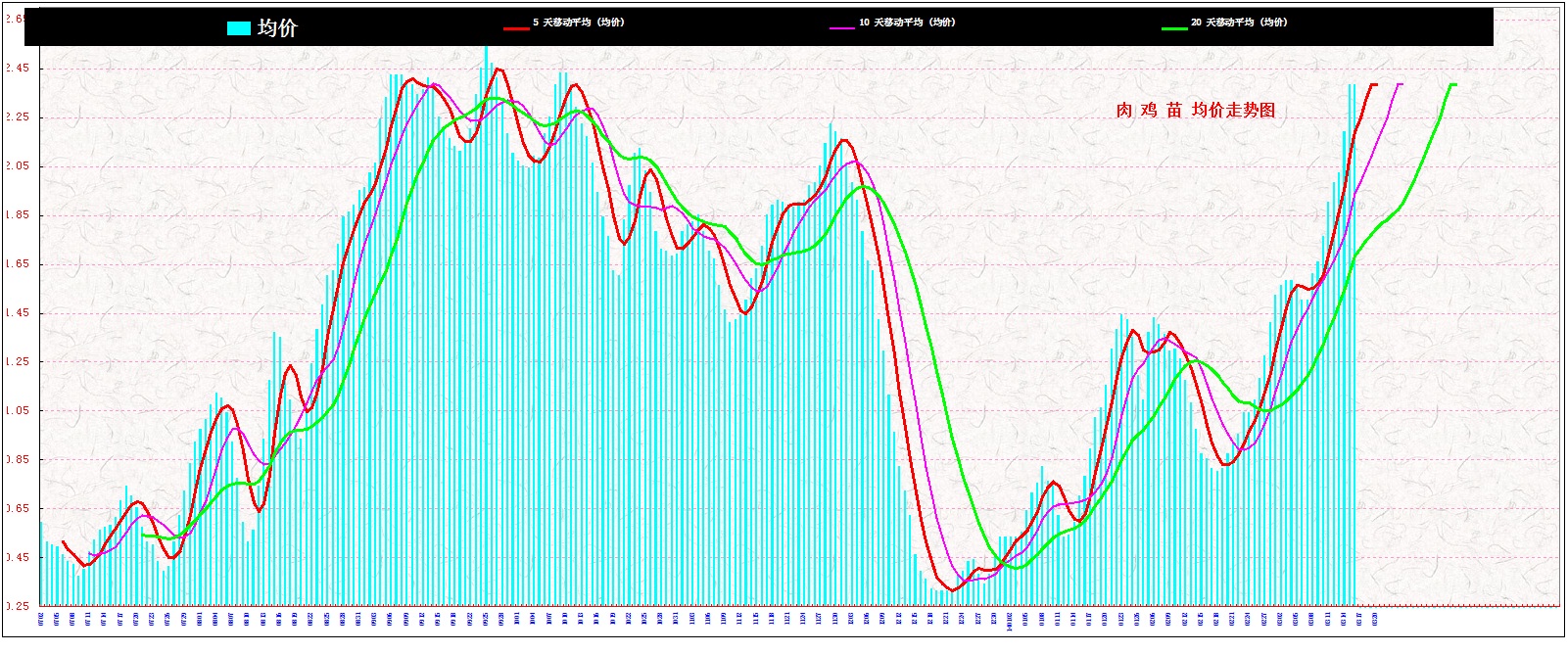Click the cyan 均价 legend swatch
Image resolution: width=1568 pixels, height=653 pixels.
pos(239,28)
